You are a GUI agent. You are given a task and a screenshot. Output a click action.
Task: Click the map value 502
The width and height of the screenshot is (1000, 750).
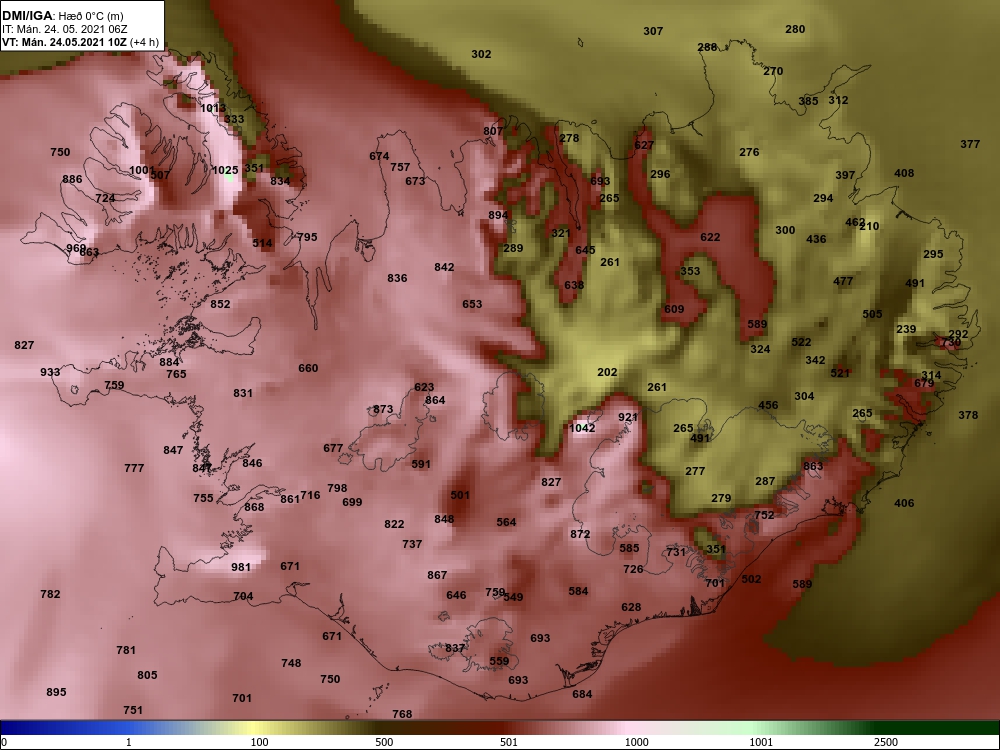click(x=751, y=579)
